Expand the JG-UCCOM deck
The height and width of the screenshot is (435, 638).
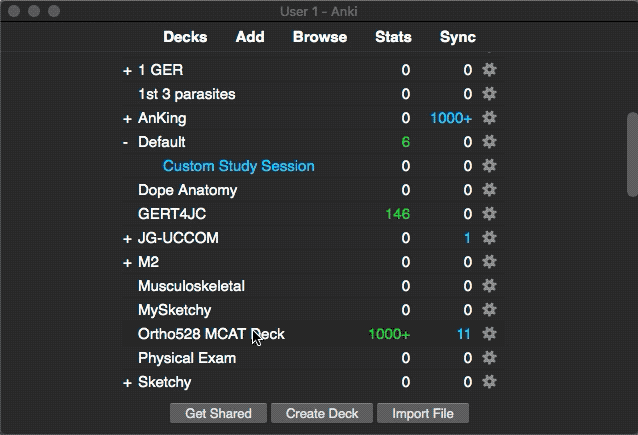pos(127,239)
